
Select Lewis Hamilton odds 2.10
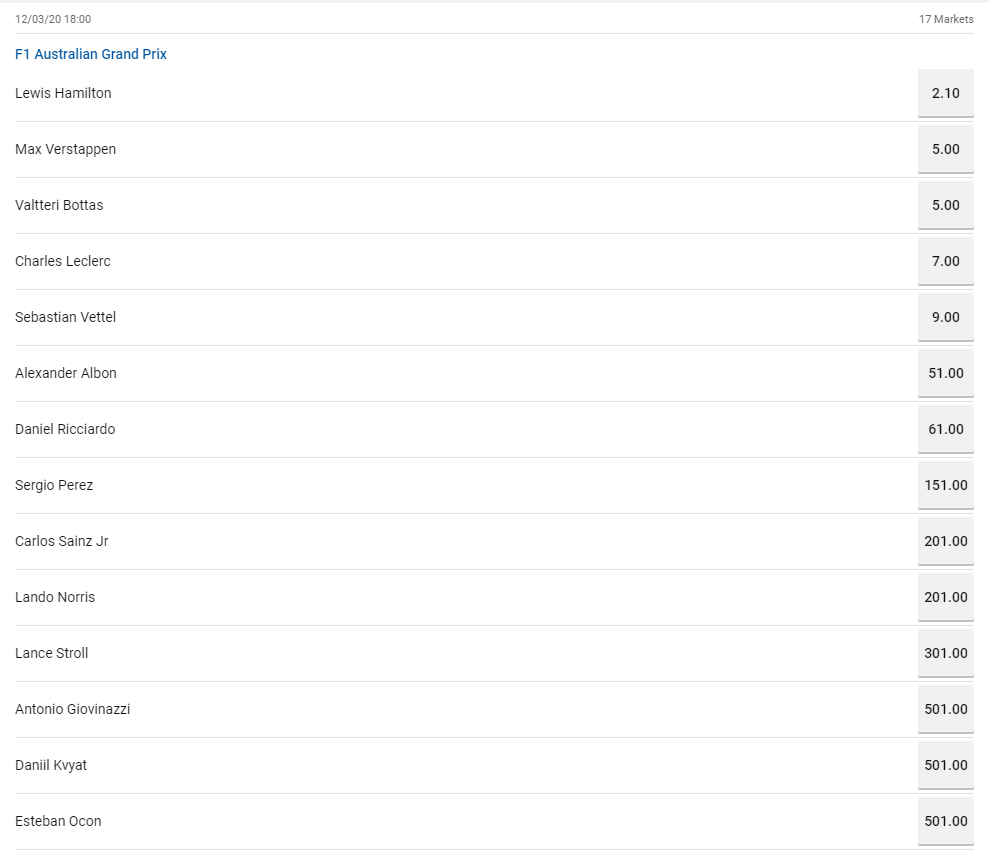(945, 93)
